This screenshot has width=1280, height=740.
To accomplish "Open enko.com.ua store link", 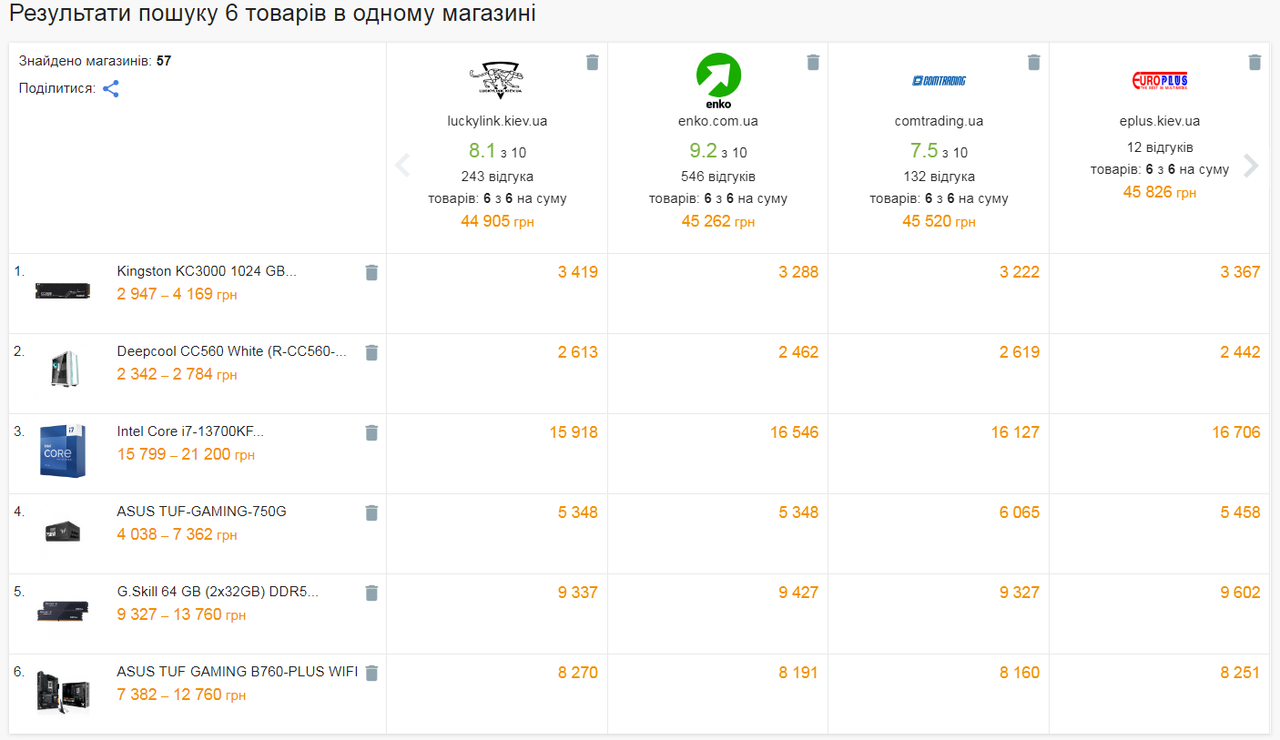I will click(x=718, y=121).
